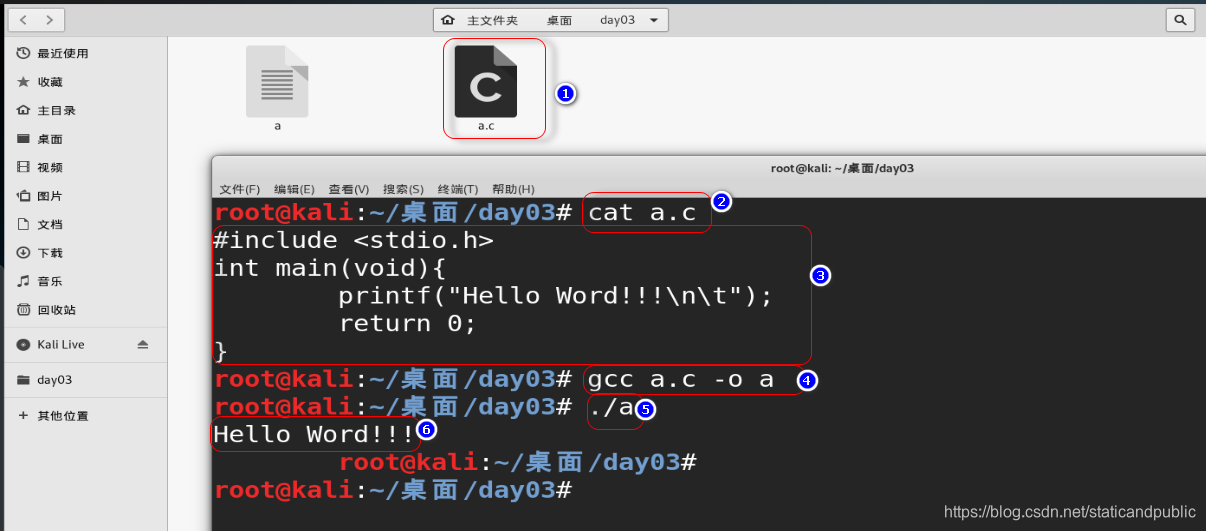Select the compiled file named a
This screenshot has height=531, width=1206.
277,88
